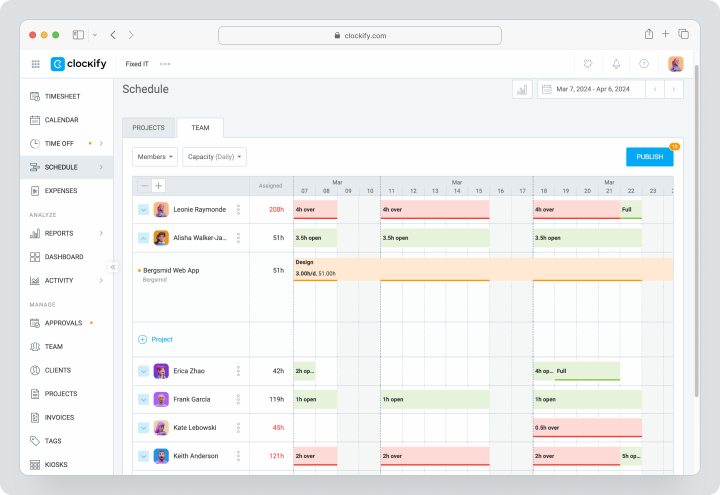Open the apps grid icon beside Clockify logo
720x495 pixels.
[35, 64]
